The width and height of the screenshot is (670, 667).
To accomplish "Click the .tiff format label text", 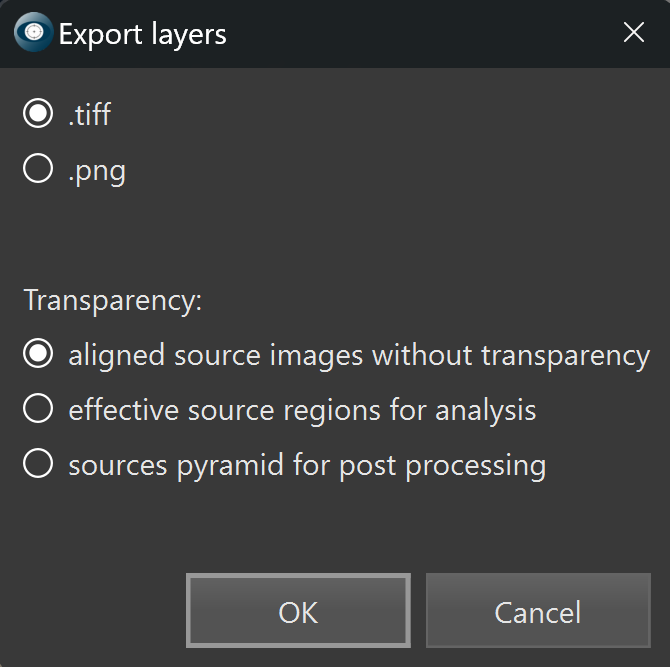I will point(89,114).
